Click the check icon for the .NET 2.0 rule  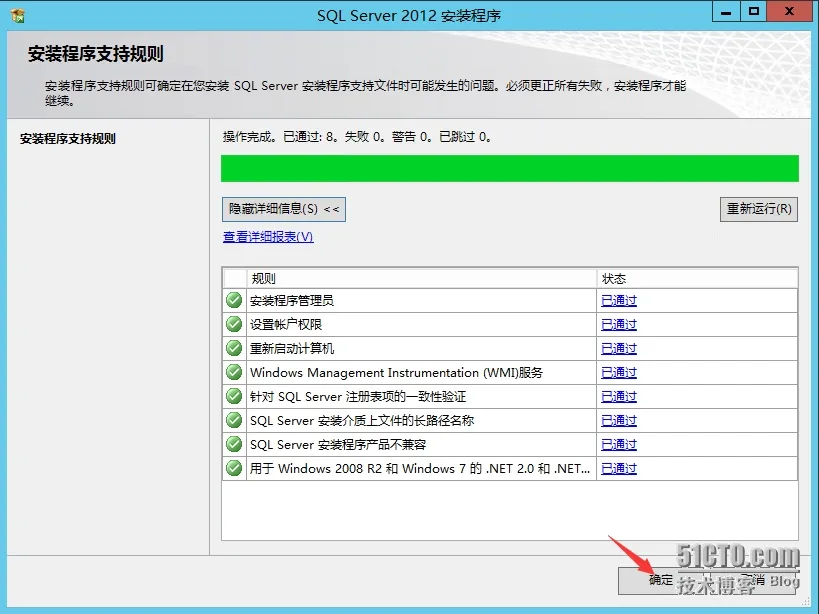(234, 468)
